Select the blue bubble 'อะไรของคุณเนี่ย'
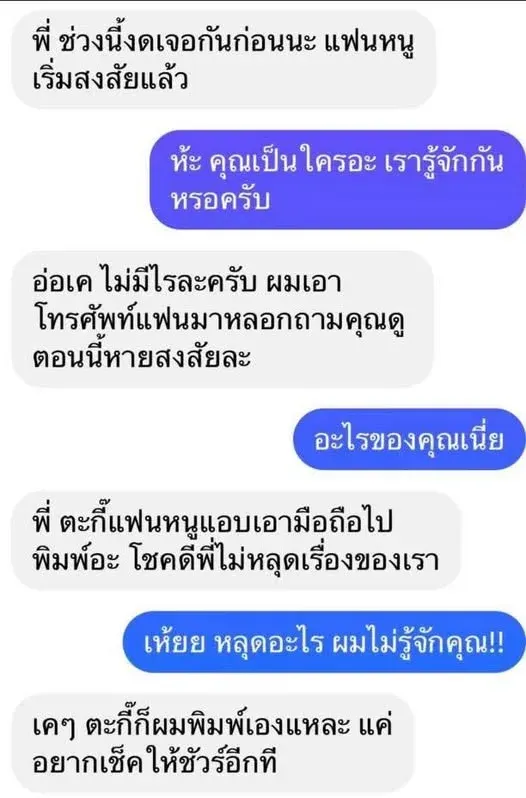The width and height of the screenshot is (526, 798). (x=410, y=439)
